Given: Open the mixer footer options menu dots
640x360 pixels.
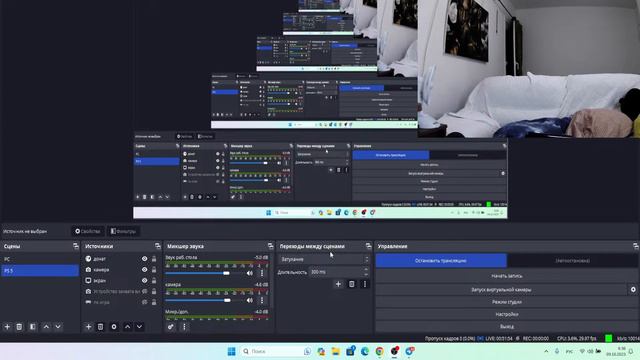Looking at the screenshot, I should click(x=184, y=327).
